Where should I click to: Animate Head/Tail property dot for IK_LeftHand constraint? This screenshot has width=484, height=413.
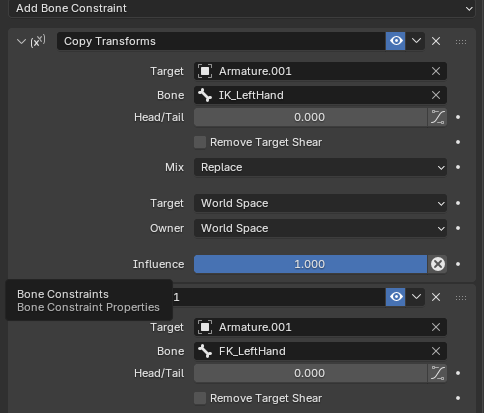458,117
